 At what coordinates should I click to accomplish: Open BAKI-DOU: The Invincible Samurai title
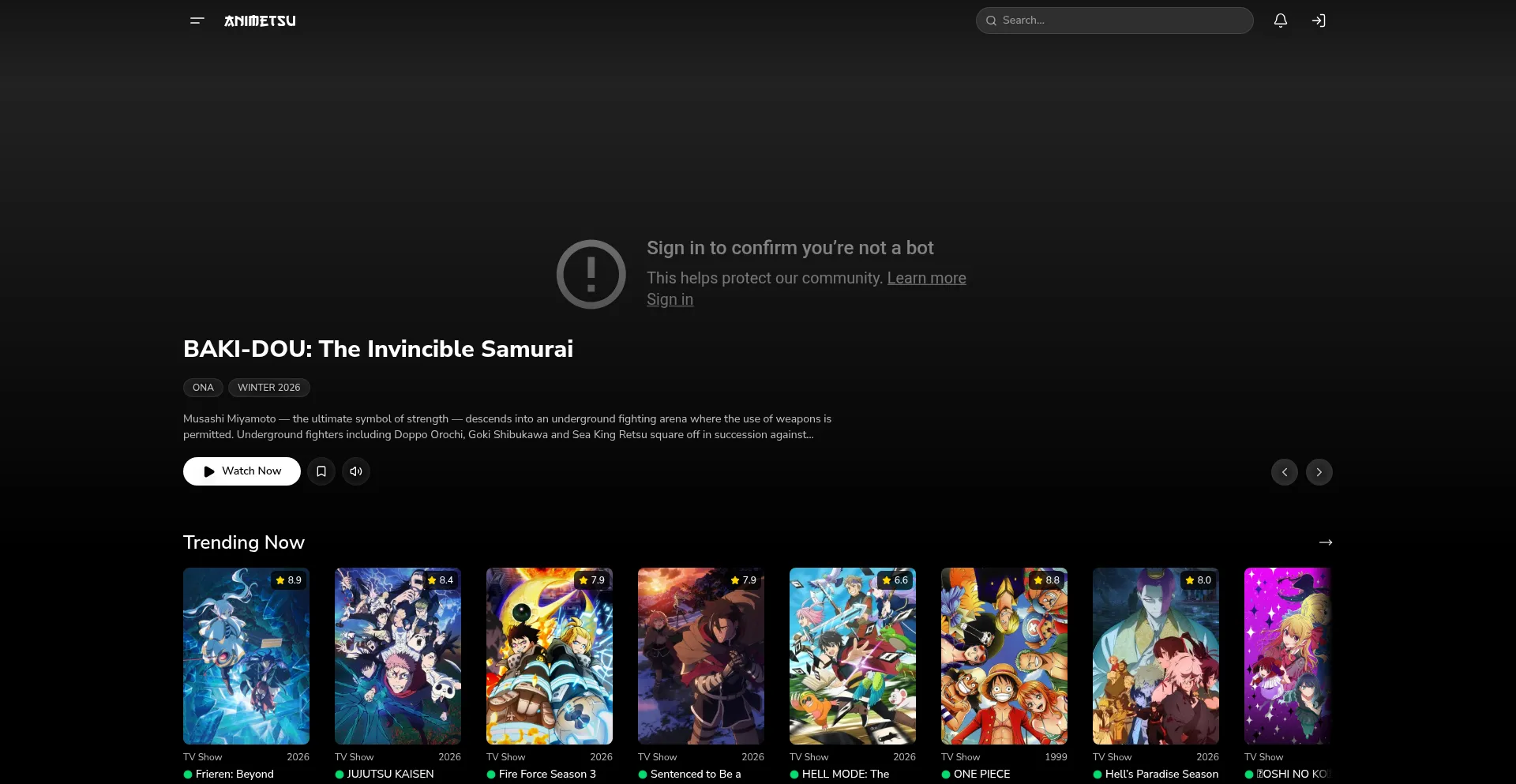[x=378, y=349]
